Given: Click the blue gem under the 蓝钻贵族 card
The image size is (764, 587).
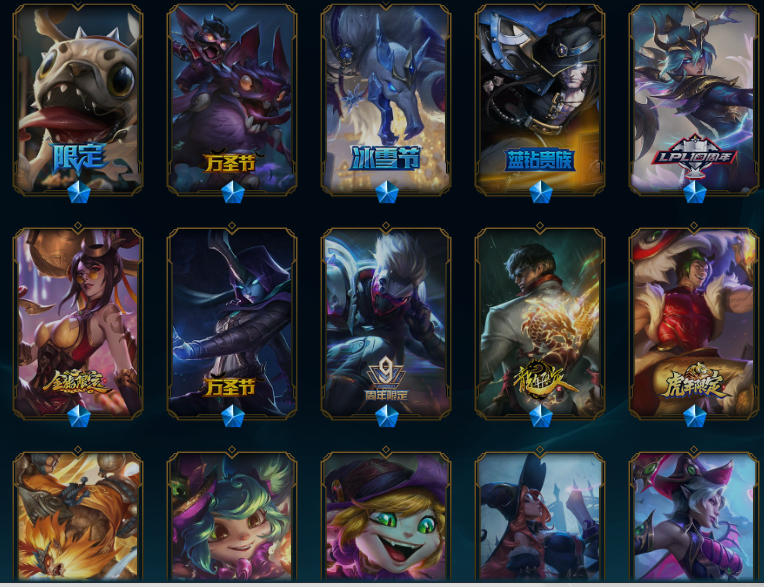Looking at the screenshot, I should pos(541,192).
